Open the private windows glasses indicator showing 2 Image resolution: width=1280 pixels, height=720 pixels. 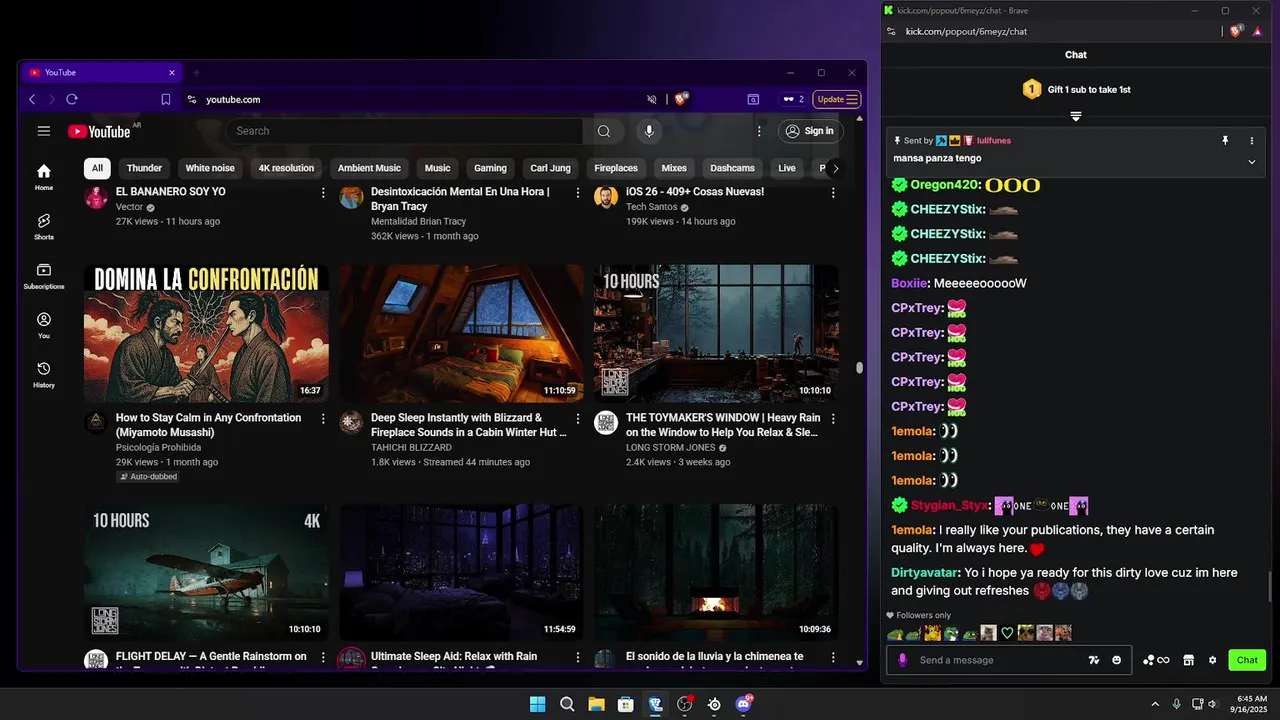pyautogui.click(x=793, y=99)
